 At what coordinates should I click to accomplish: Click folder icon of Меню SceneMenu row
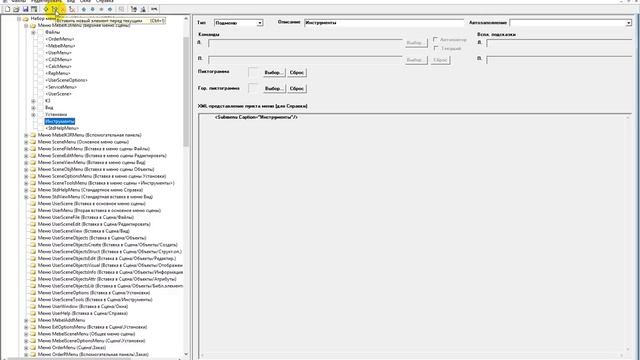pos(33,142)
